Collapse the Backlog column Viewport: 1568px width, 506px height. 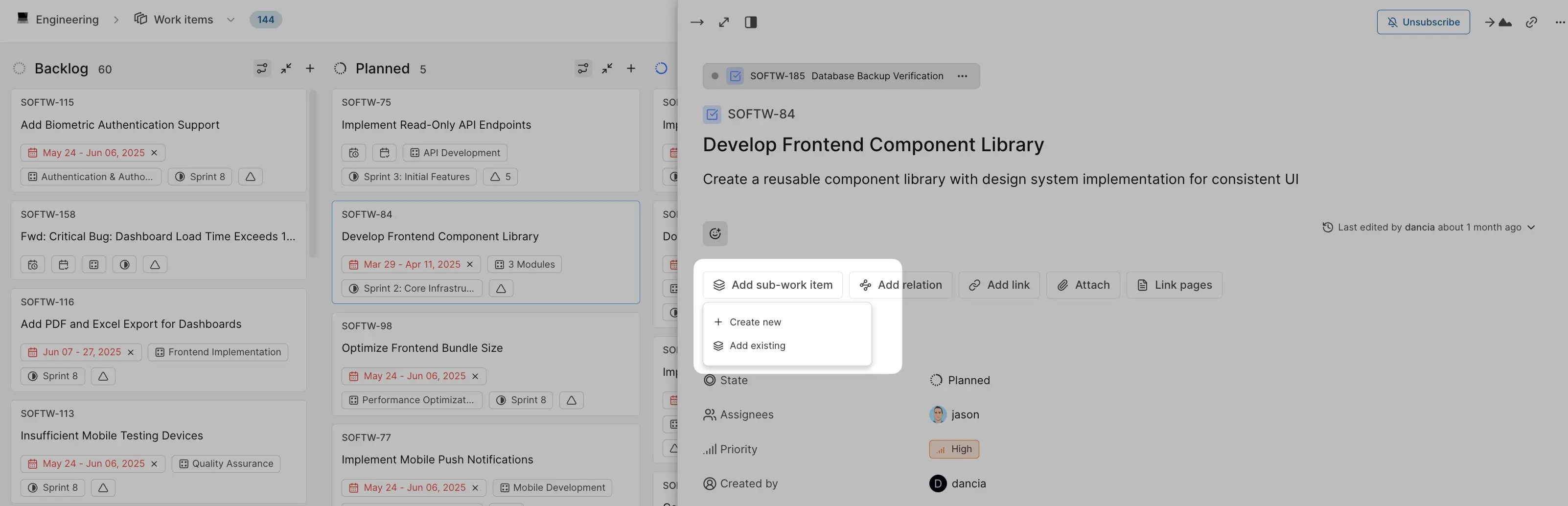coord(286,69)
